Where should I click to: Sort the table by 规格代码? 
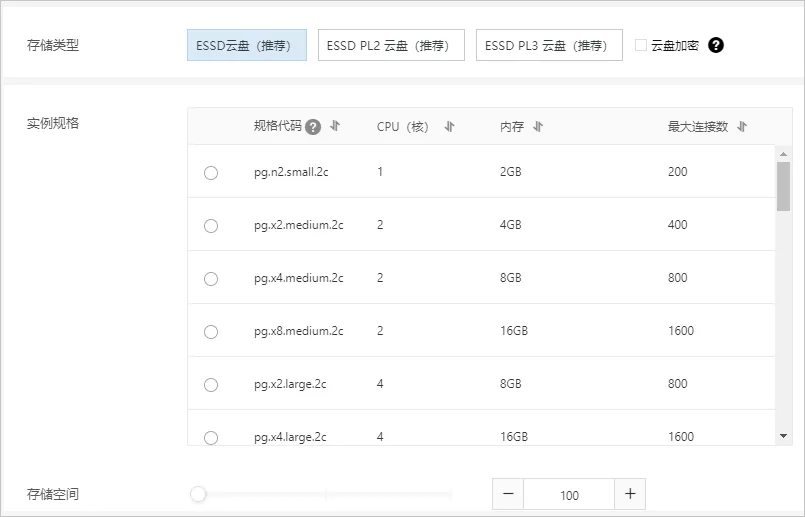click(335, 127)
